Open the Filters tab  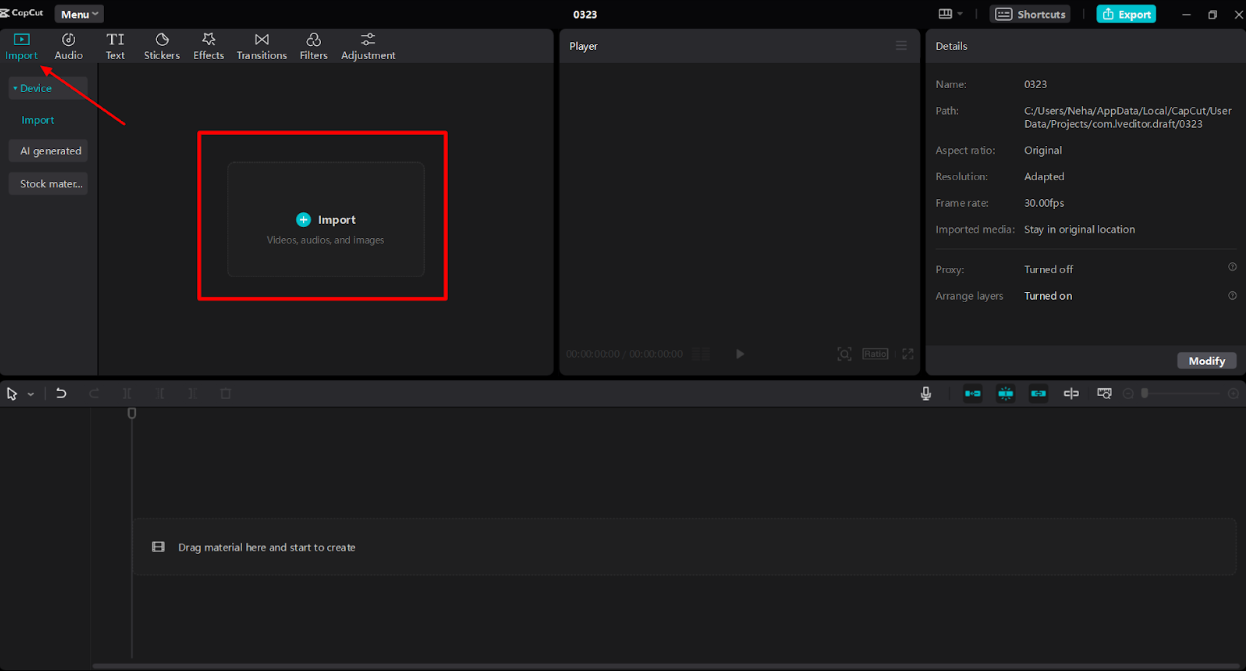pyautogui.click(x=313, y=46)
